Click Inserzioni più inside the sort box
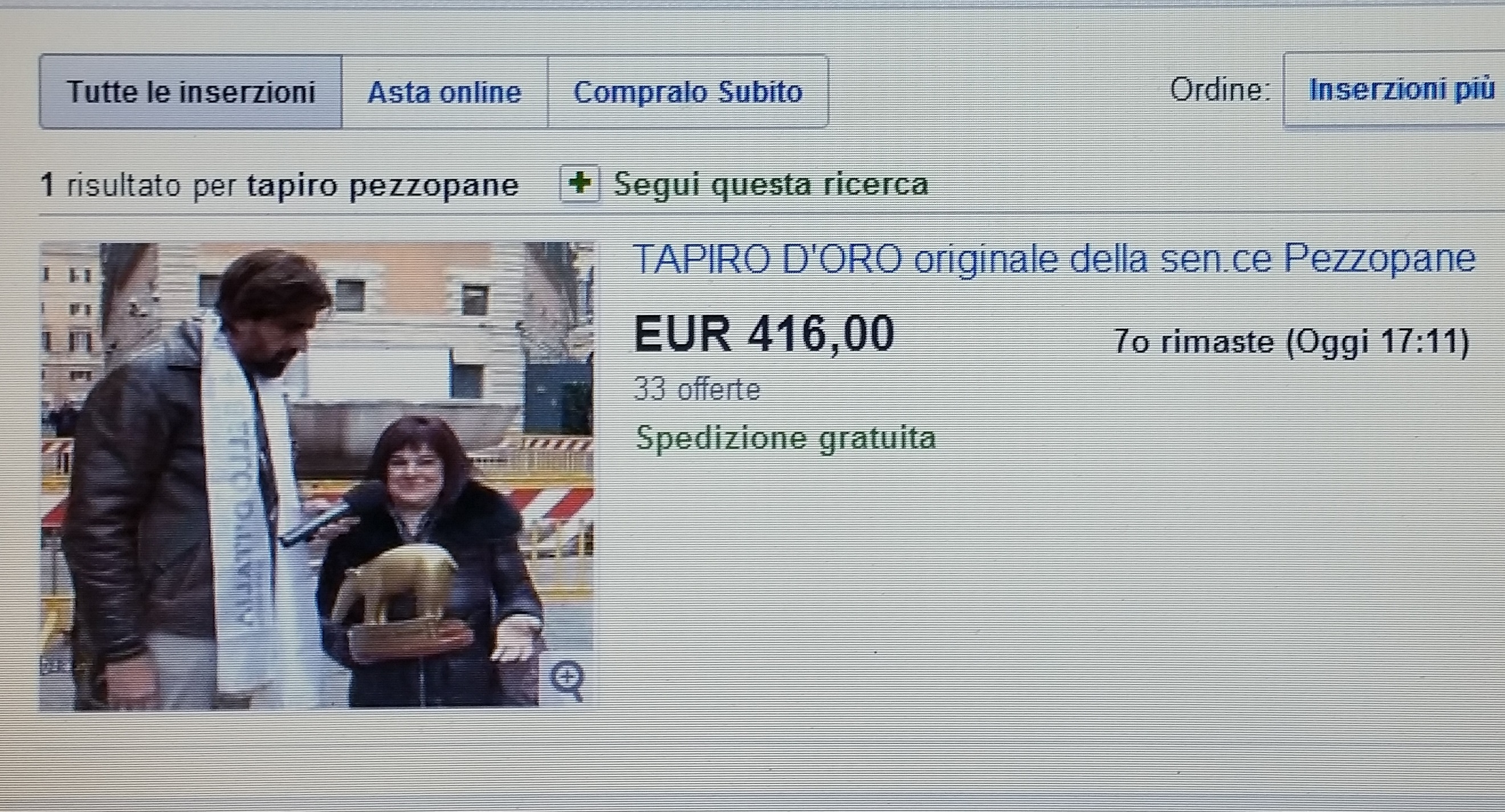The width and height of the screenshot is (1505, 812). [x=1402, y=90]
